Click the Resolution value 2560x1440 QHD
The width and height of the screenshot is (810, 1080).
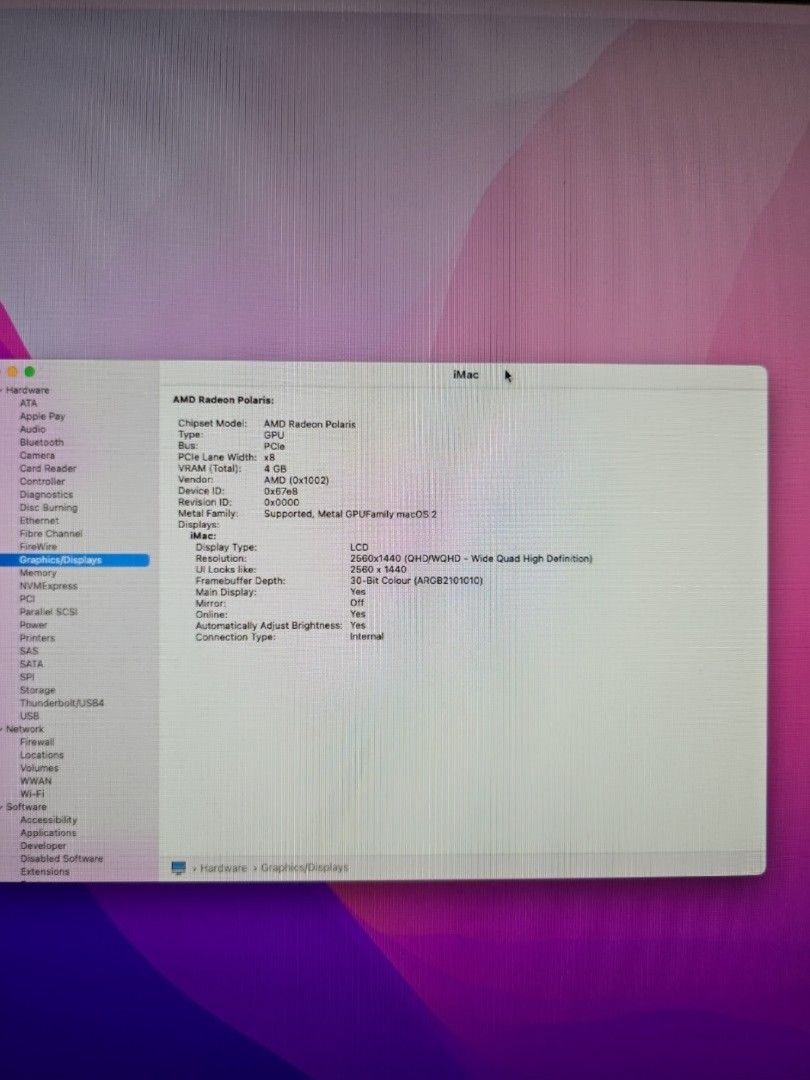coord(471,559)
